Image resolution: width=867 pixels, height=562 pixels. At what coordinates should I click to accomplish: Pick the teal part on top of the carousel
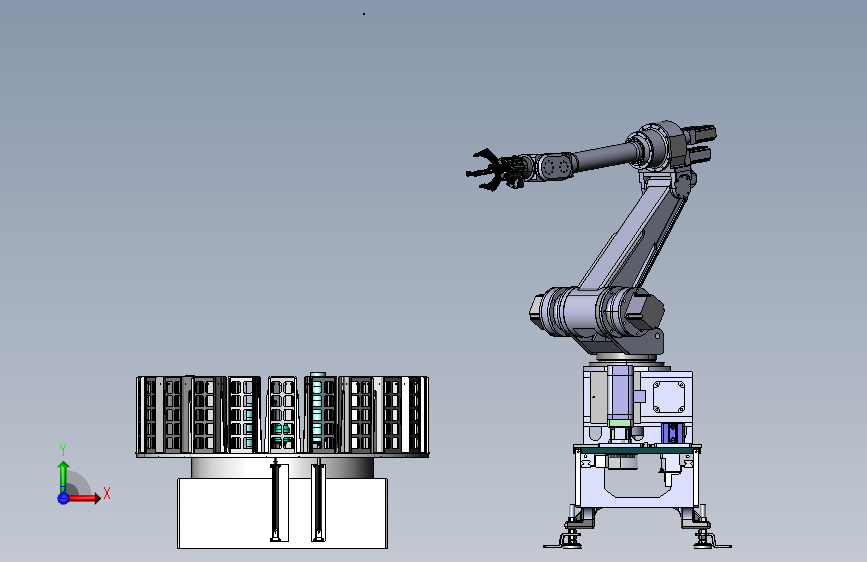[318, 374]
